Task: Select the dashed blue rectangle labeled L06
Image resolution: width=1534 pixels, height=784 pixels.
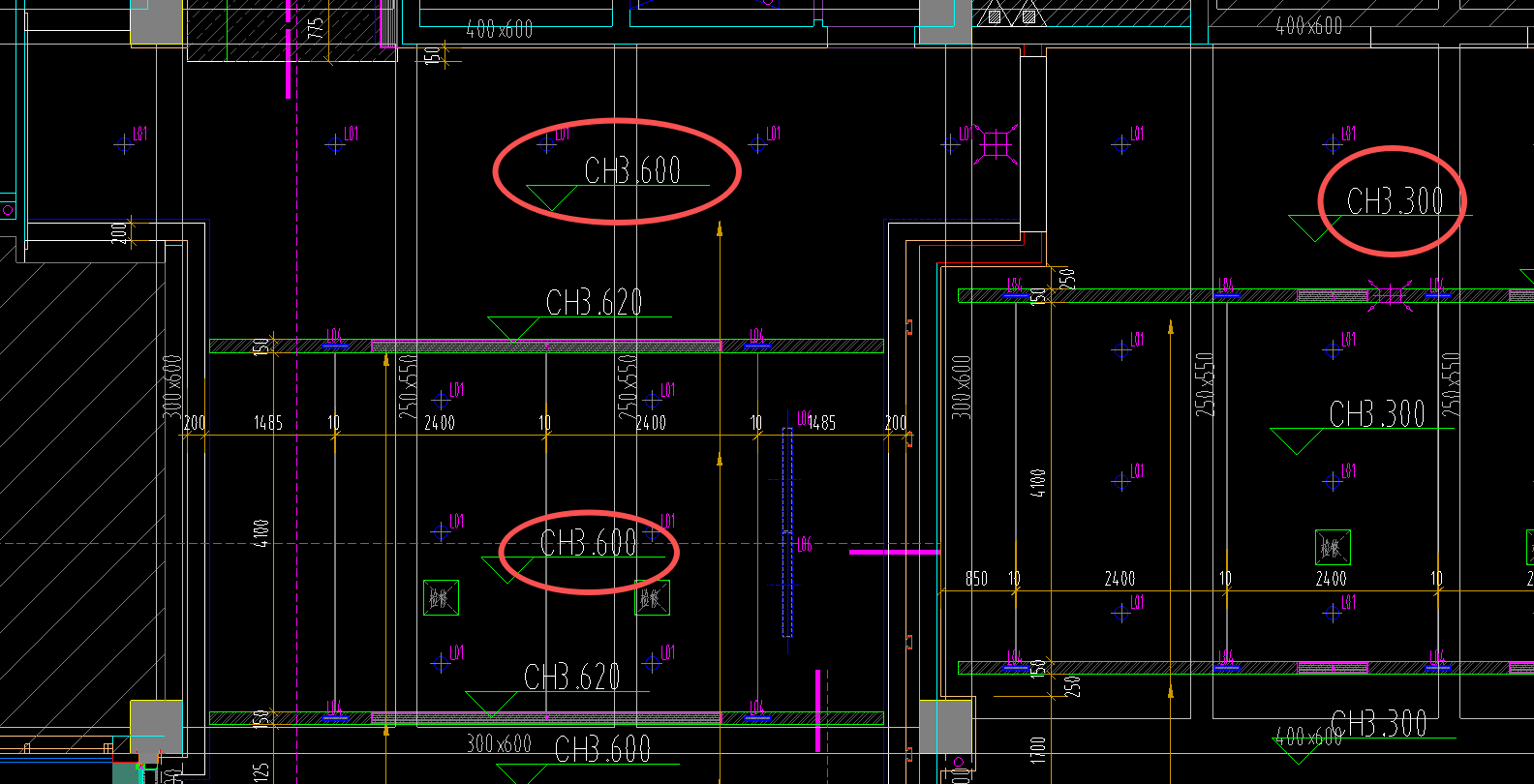Action: pyautogui.click(x=787, y=532)
